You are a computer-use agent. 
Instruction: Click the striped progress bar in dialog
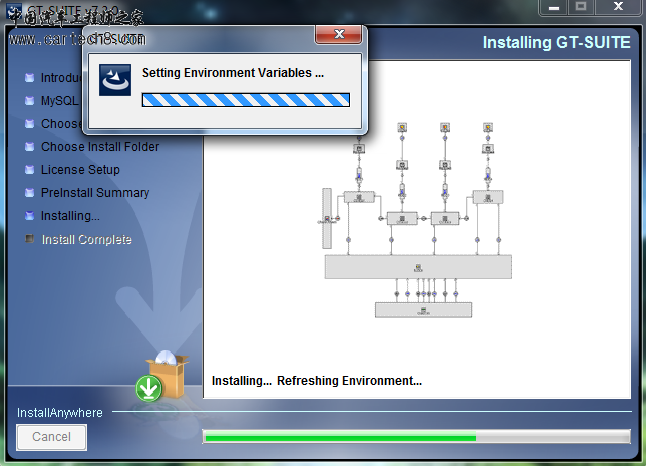coord(246,100)
